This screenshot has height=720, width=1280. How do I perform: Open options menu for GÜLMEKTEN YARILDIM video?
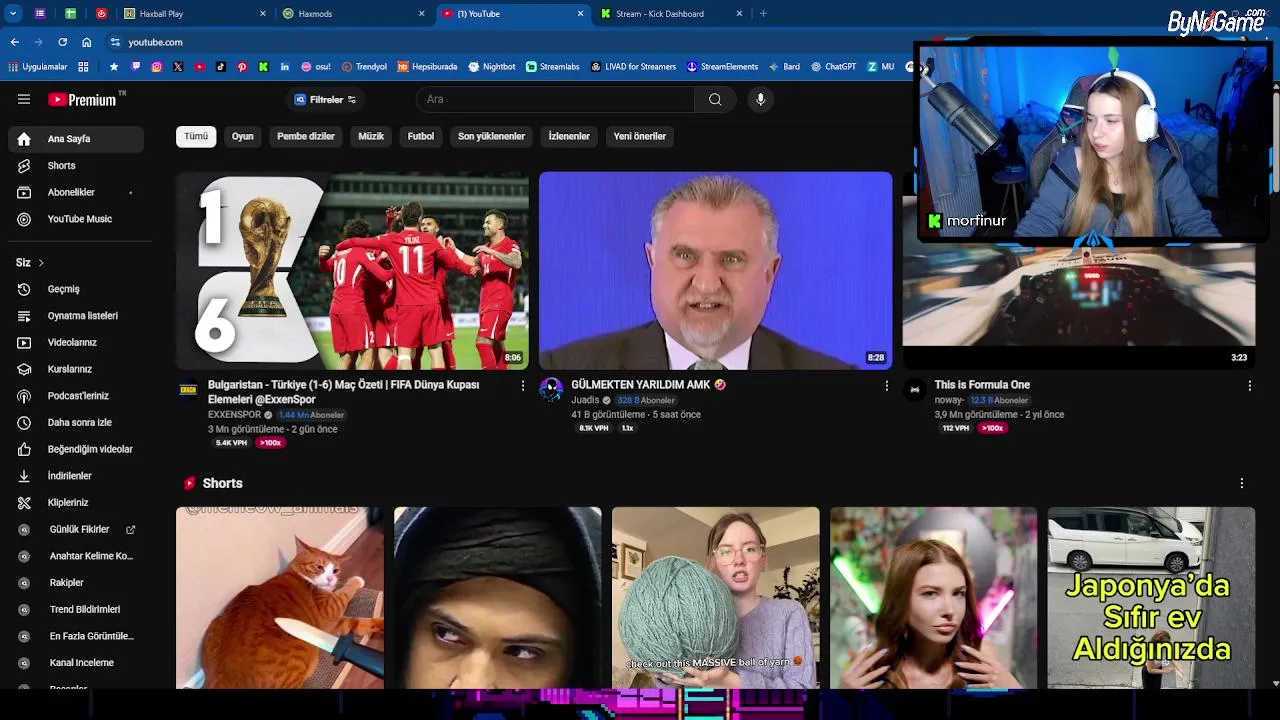(886, 385)
